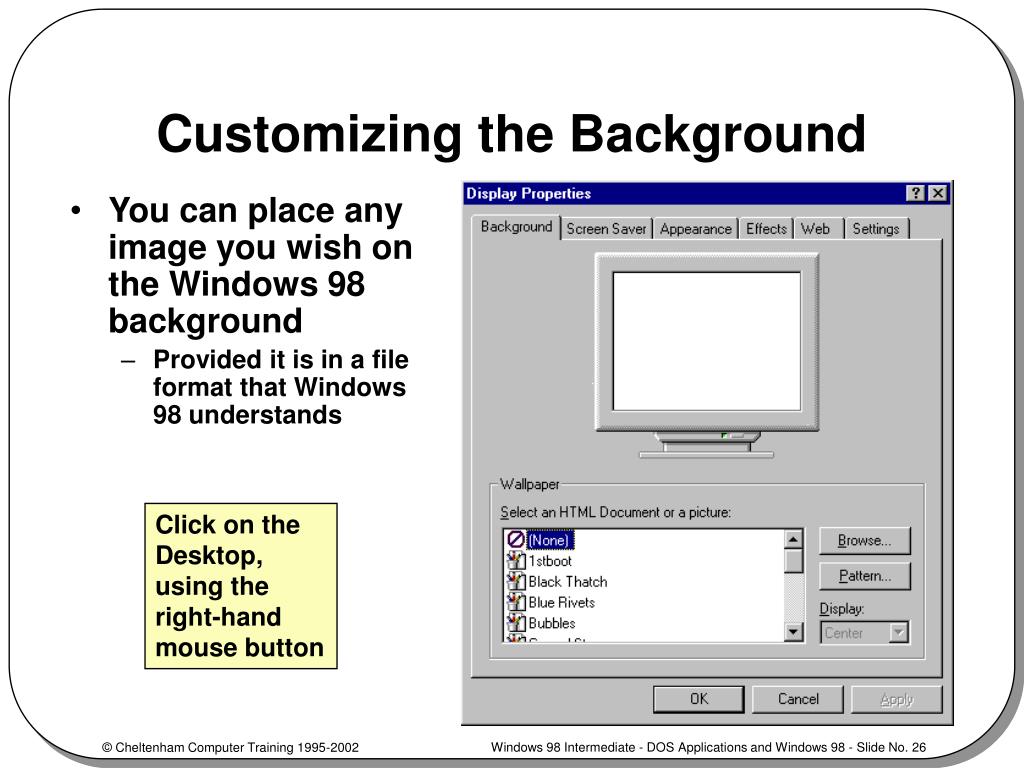Viewport: 1024px width, 768px height.
Task: Select the 1stboot wallpaper entry
Action: tap(550, 561)
